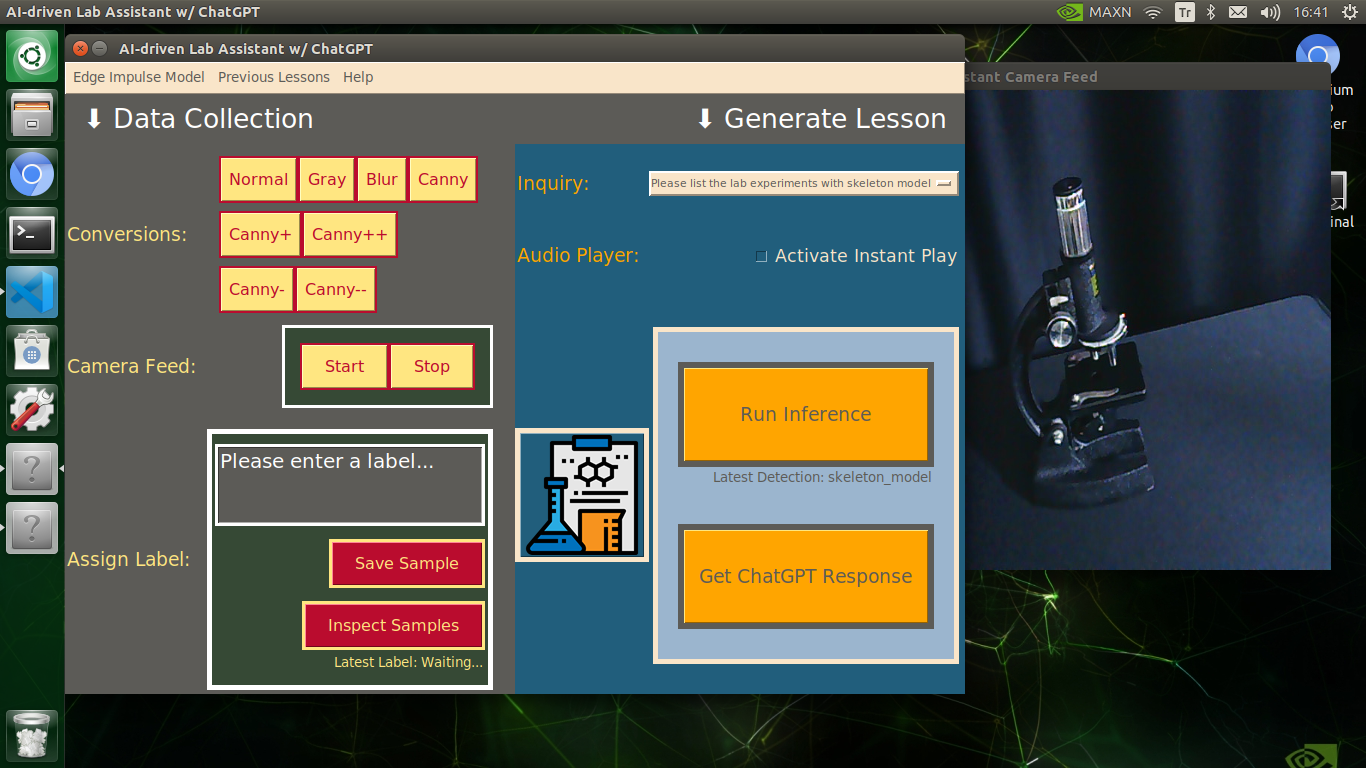The image size is (1366, 768).
Task: Click the Camera Feed: label
Action: [132, 366]
